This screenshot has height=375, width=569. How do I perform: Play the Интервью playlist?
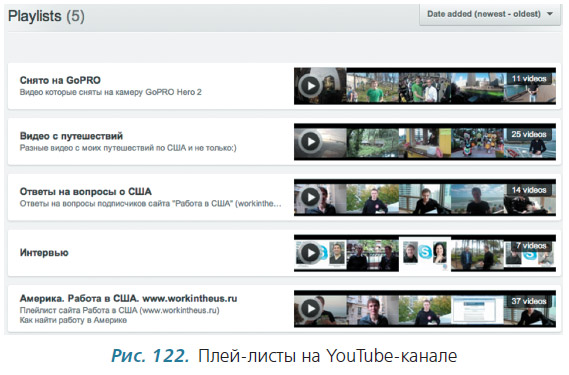pos(311,253)
